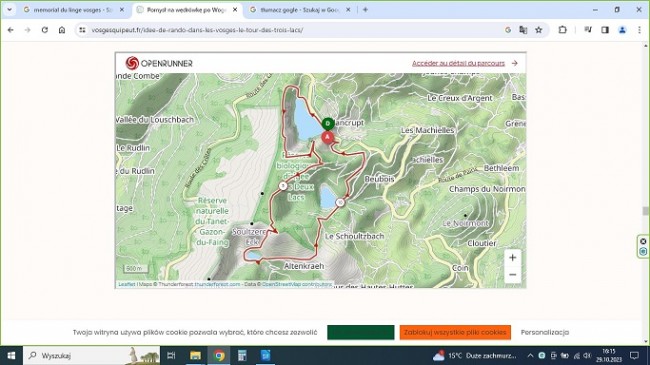Open Chrome's three-dot menu
The height and width of the screenshot is (365, 650).
pyautogui.click(x=639, y=30)
